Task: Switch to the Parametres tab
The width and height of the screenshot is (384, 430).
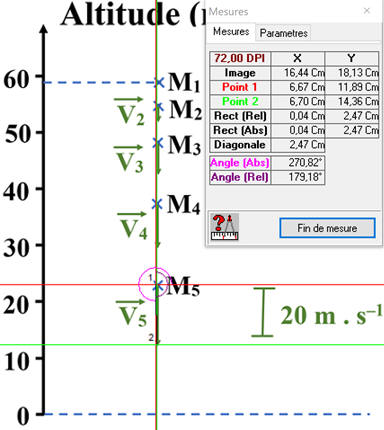Action: click(x=283, y=33)
